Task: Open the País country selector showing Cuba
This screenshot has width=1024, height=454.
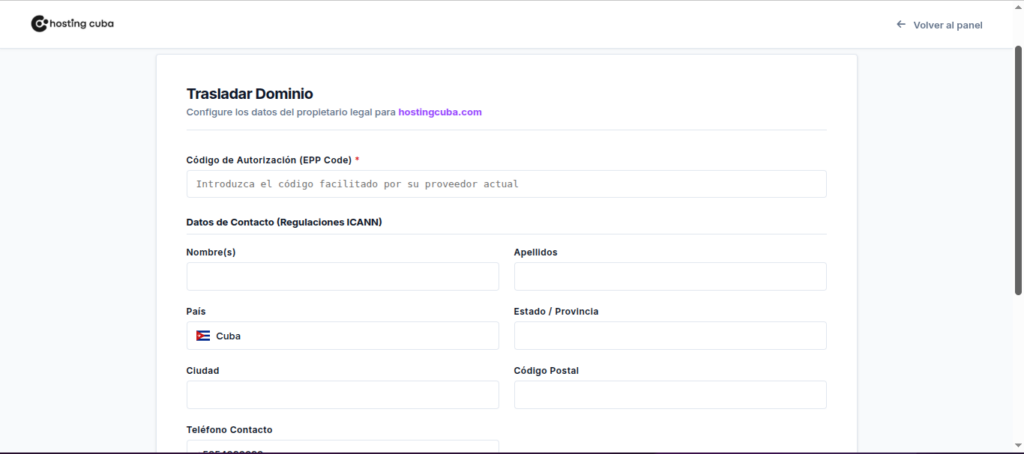Action: tap(342, 336)
